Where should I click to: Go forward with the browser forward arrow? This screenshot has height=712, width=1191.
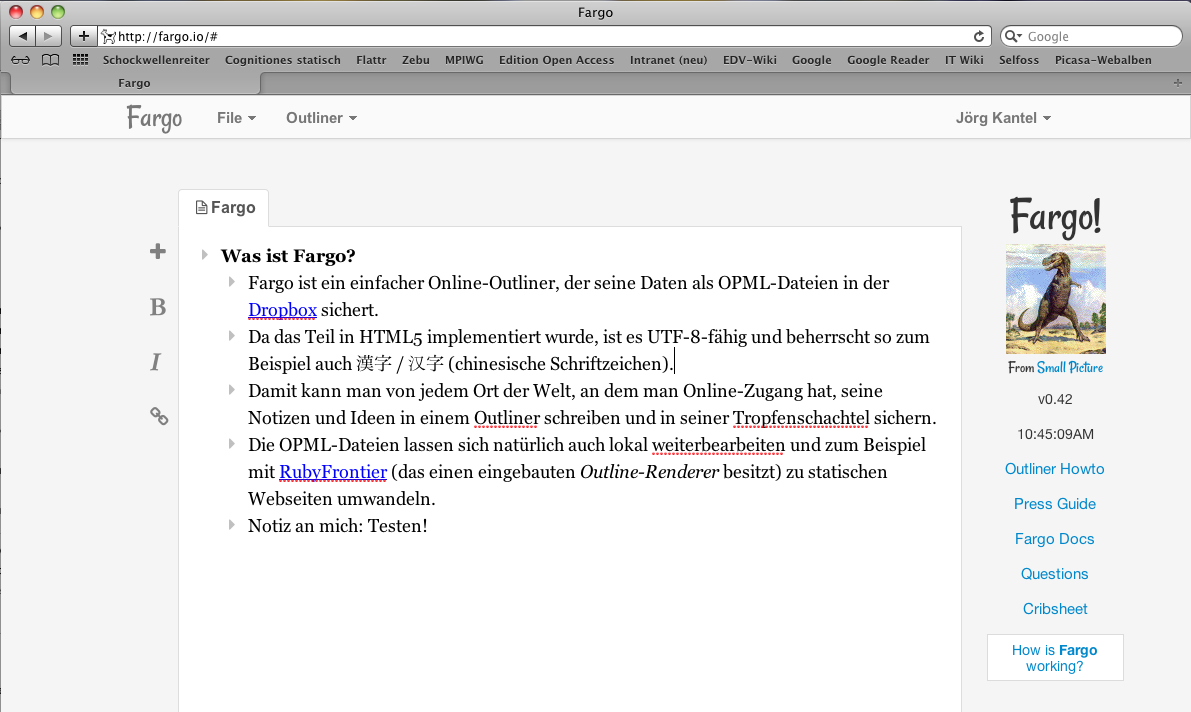48,36
